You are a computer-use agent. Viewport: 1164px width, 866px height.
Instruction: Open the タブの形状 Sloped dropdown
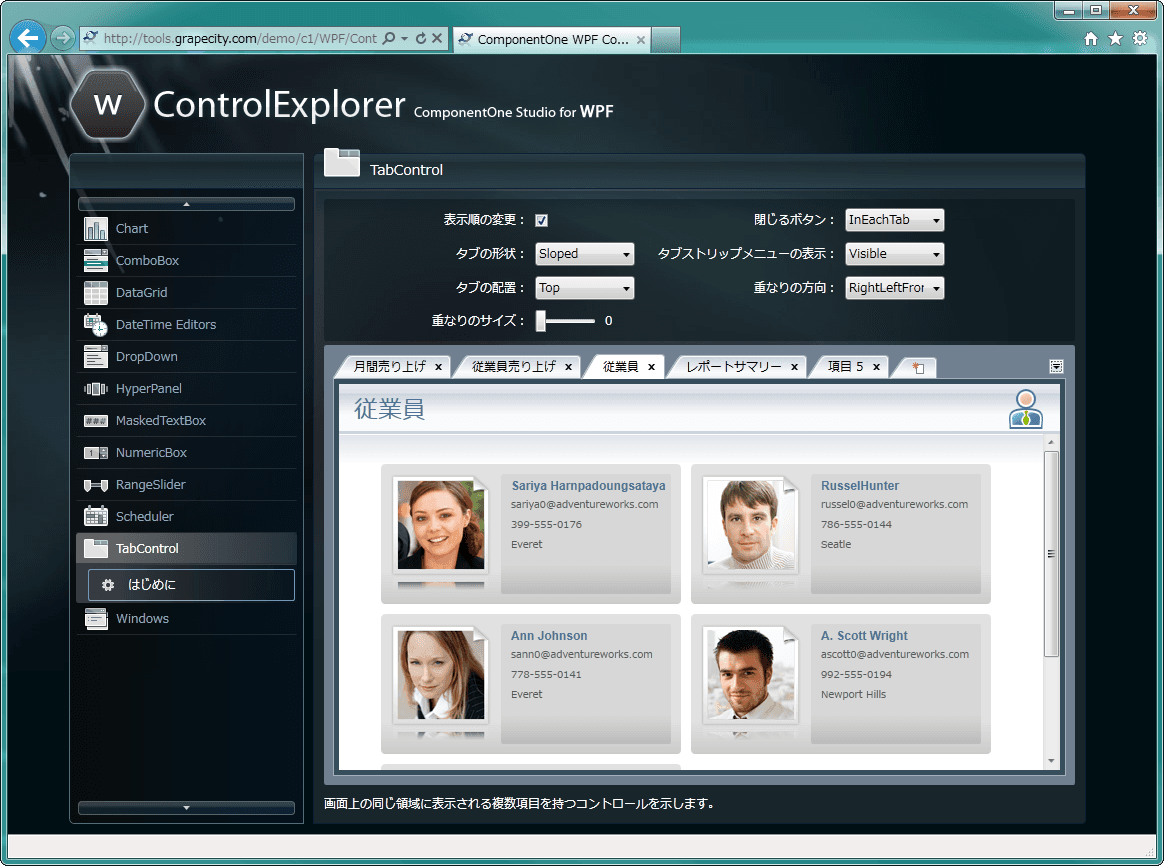click(x=585, y=254)
